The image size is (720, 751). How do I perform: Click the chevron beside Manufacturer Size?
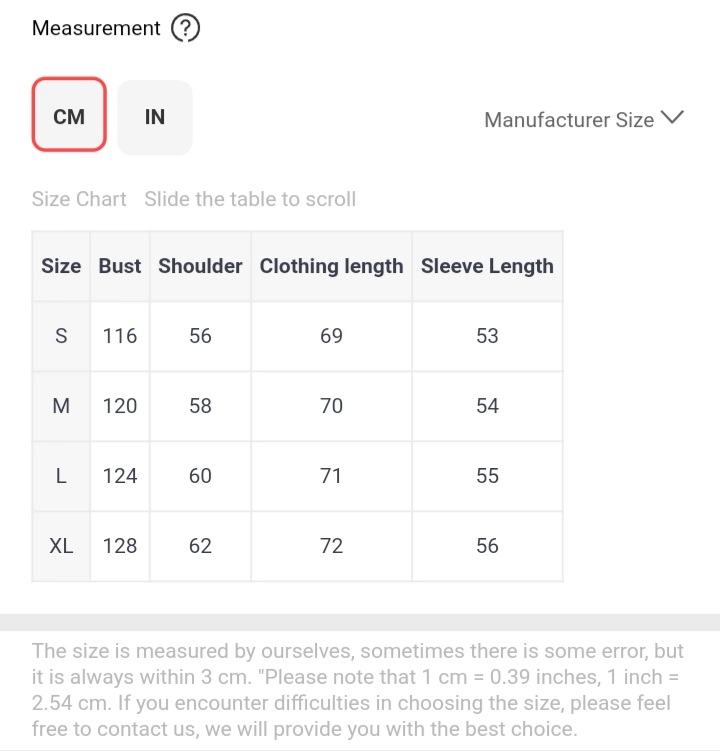pyautogui.click(x=672, y=117)
